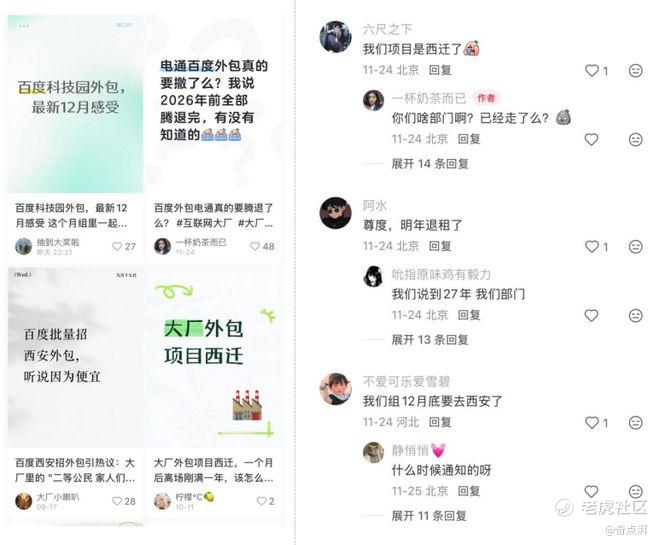Reply to 我们组12月底要去西安了 comment
Viewport: 660px width, 545px height.
pos(440,422)
